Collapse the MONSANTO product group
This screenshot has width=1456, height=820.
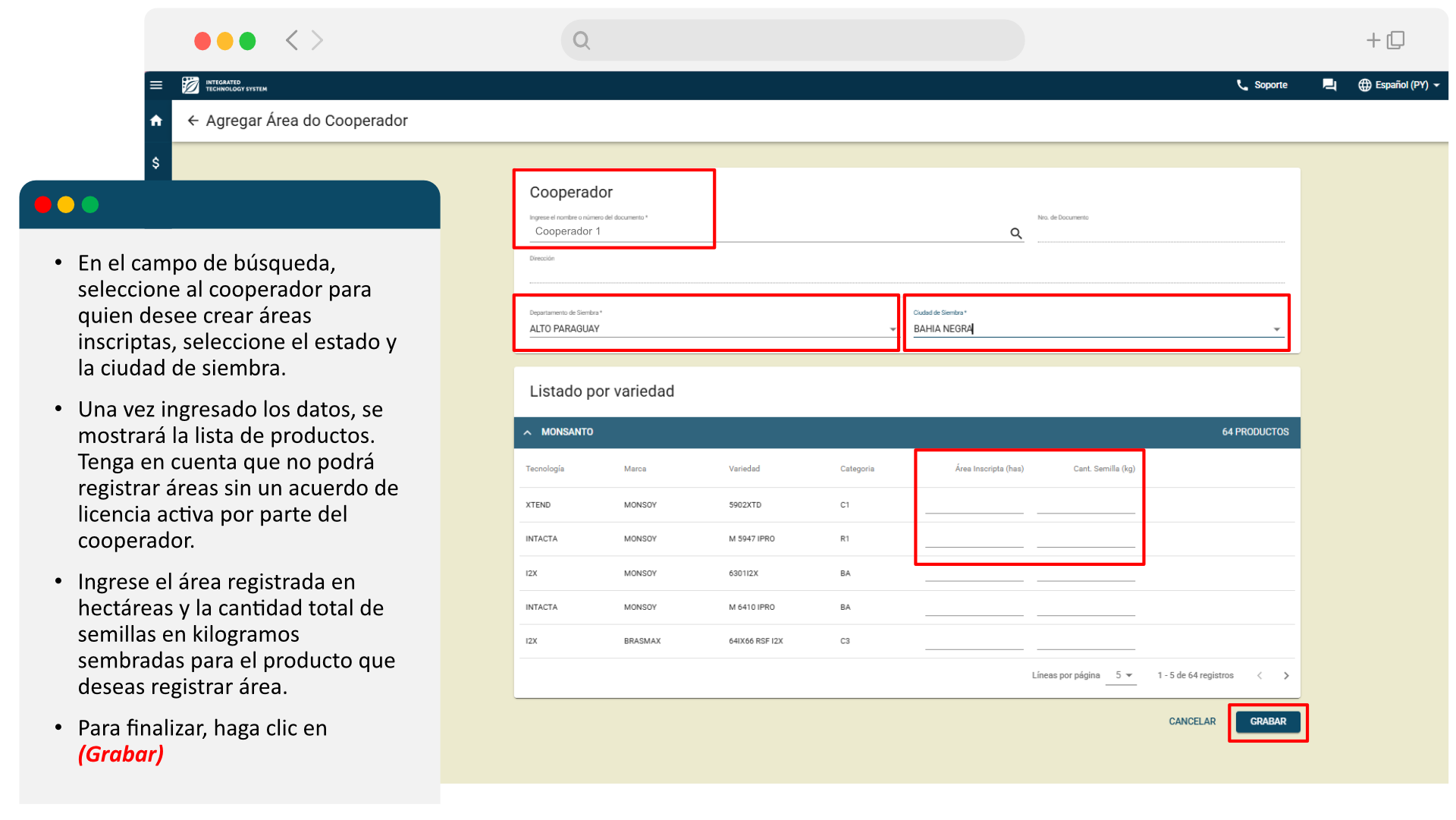click(527, 432)
